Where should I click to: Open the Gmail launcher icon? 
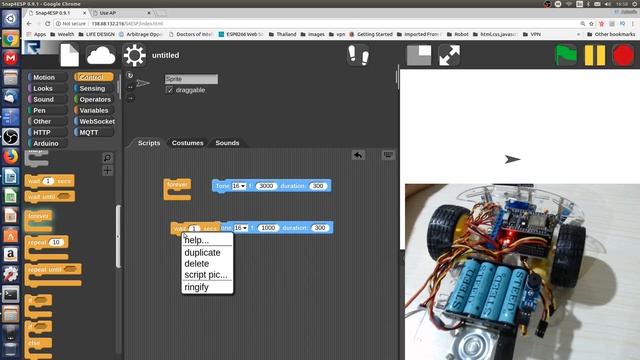[11, 58]
